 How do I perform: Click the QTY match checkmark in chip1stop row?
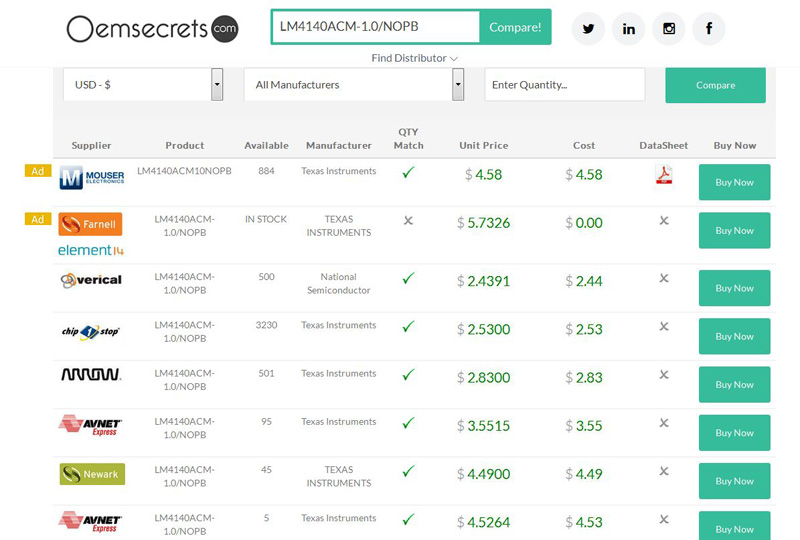[408, 326]
